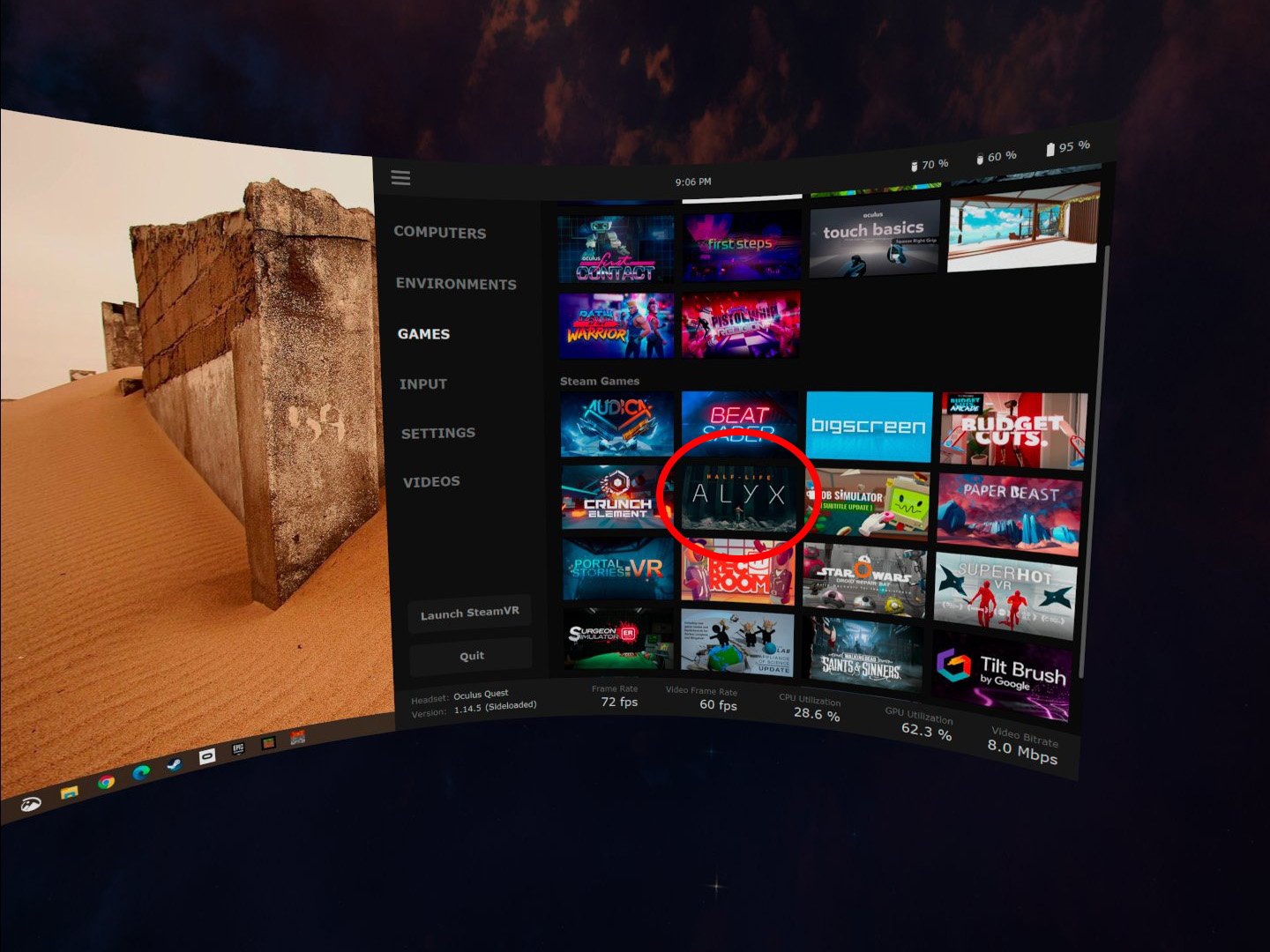Image resolution: width=1270 pixels, height=952 pixels.
Task: Click the Oculus Quest headset label
Action: tap(481, 695)
